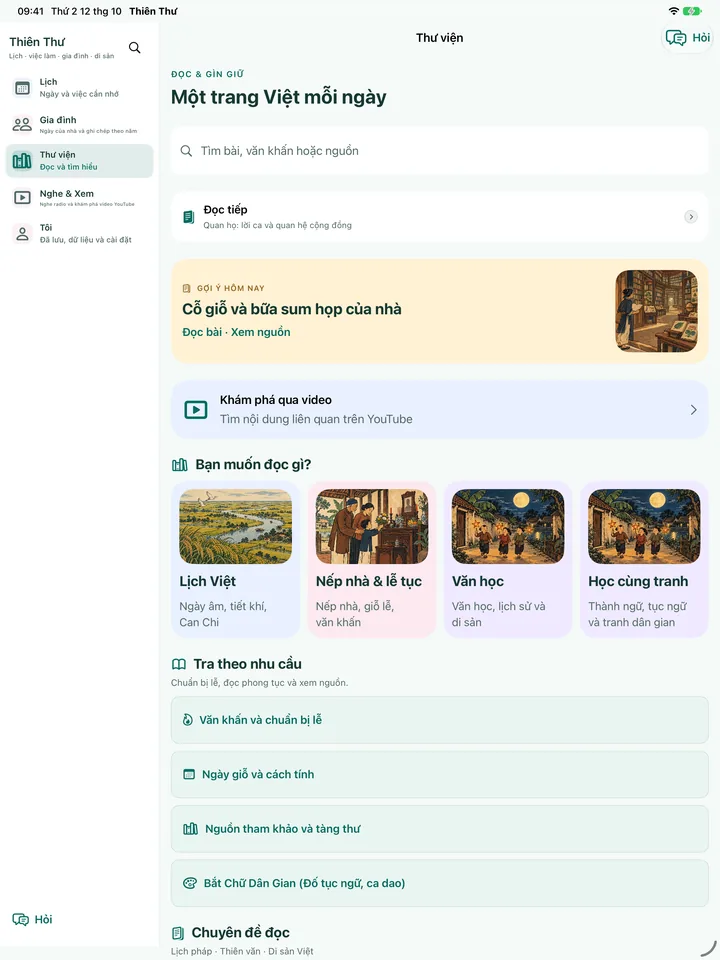Click the Xem nguồn link
This screenshot has height=960, width=720.
pos(261,332)
